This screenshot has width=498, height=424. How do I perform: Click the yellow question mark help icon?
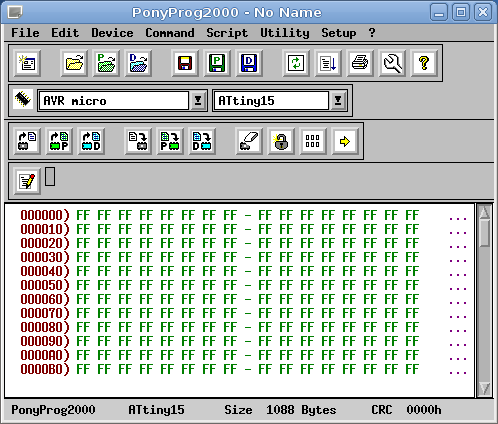(424, 63)
